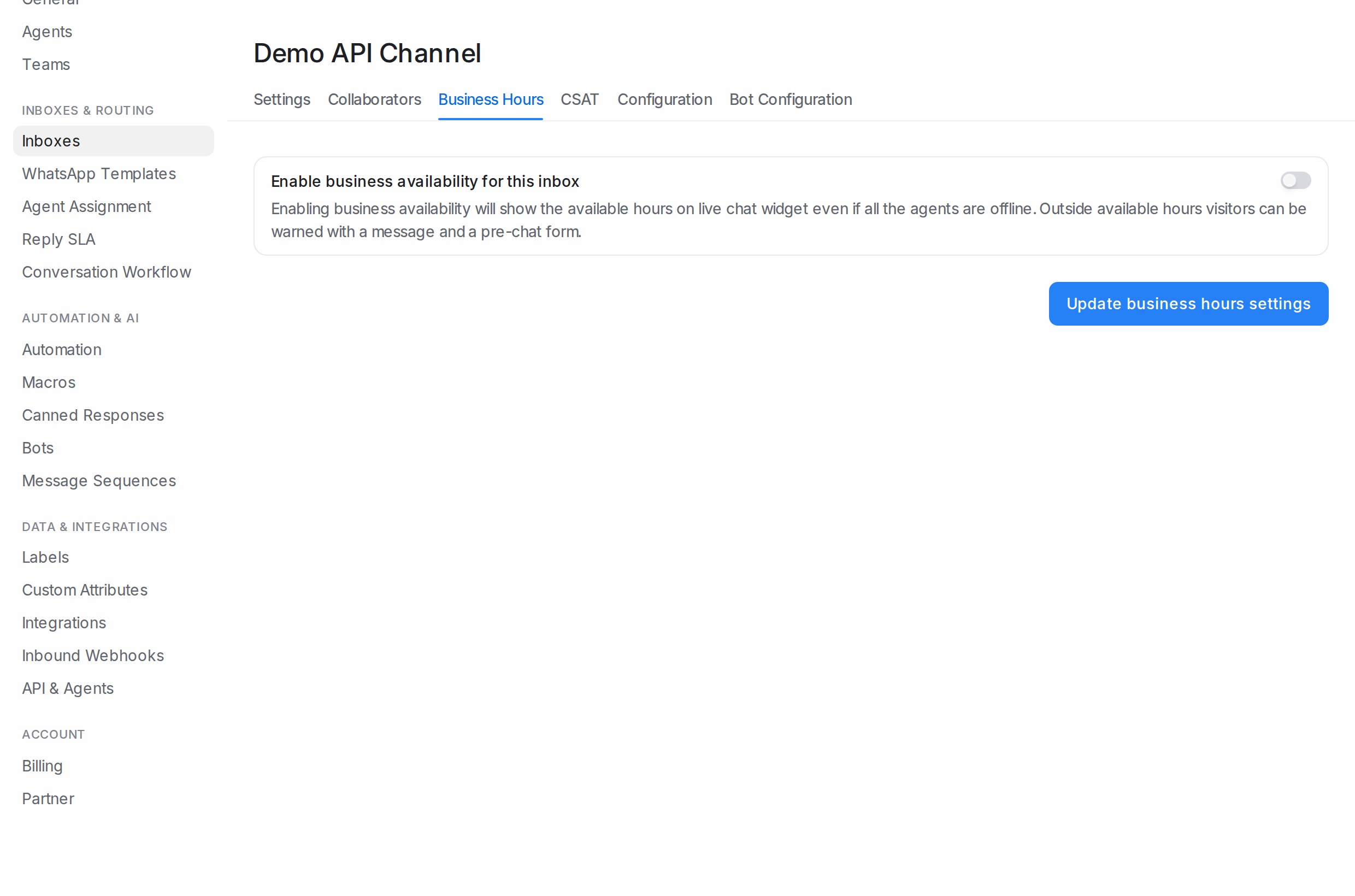The width and height of the screenshot is (1355, 896).
Task: Click the 'Enable business availability for this inbox' label
Action: pos(425,181)
